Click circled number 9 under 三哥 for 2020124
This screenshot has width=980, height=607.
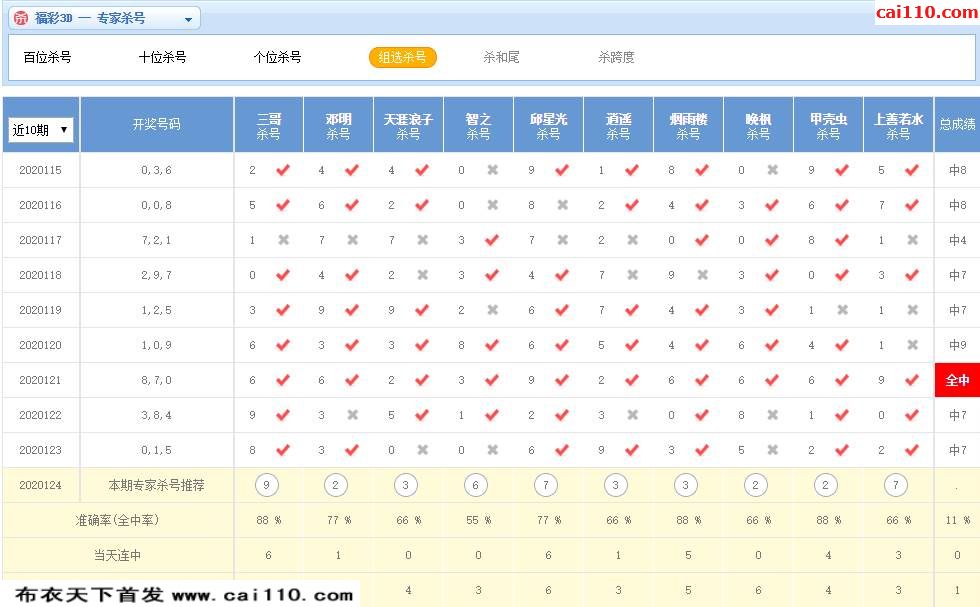267,485
